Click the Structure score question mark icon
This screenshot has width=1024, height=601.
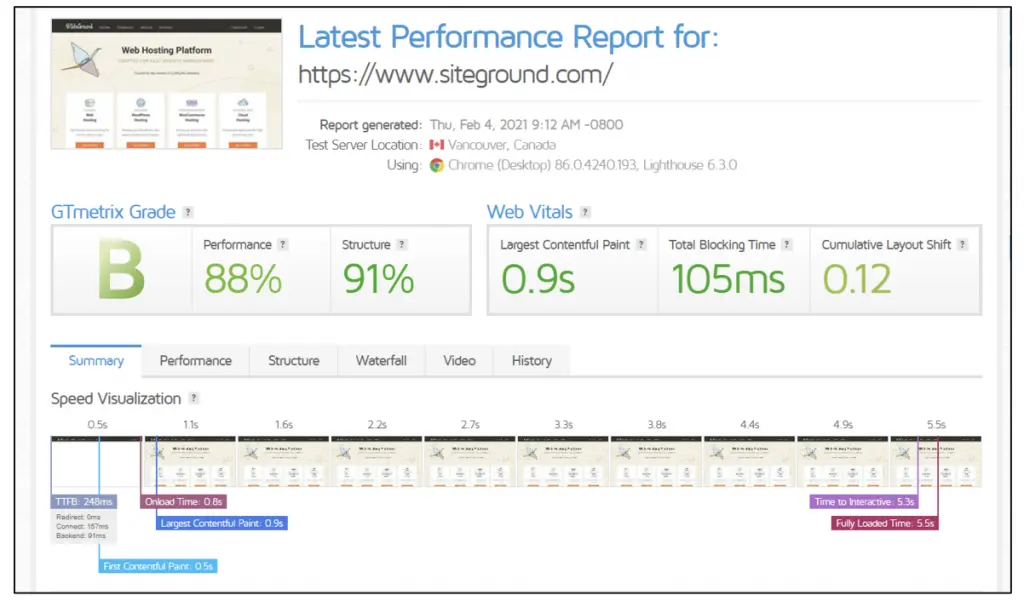pyautogui.click(x=403, y=244)
